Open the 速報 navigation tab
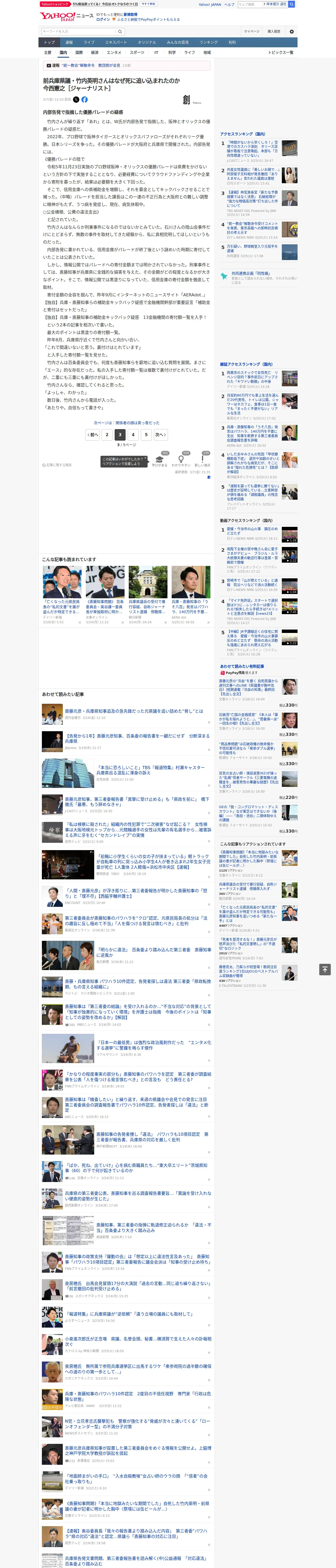Screen dimensions: 336x1568 click(69, 43)
